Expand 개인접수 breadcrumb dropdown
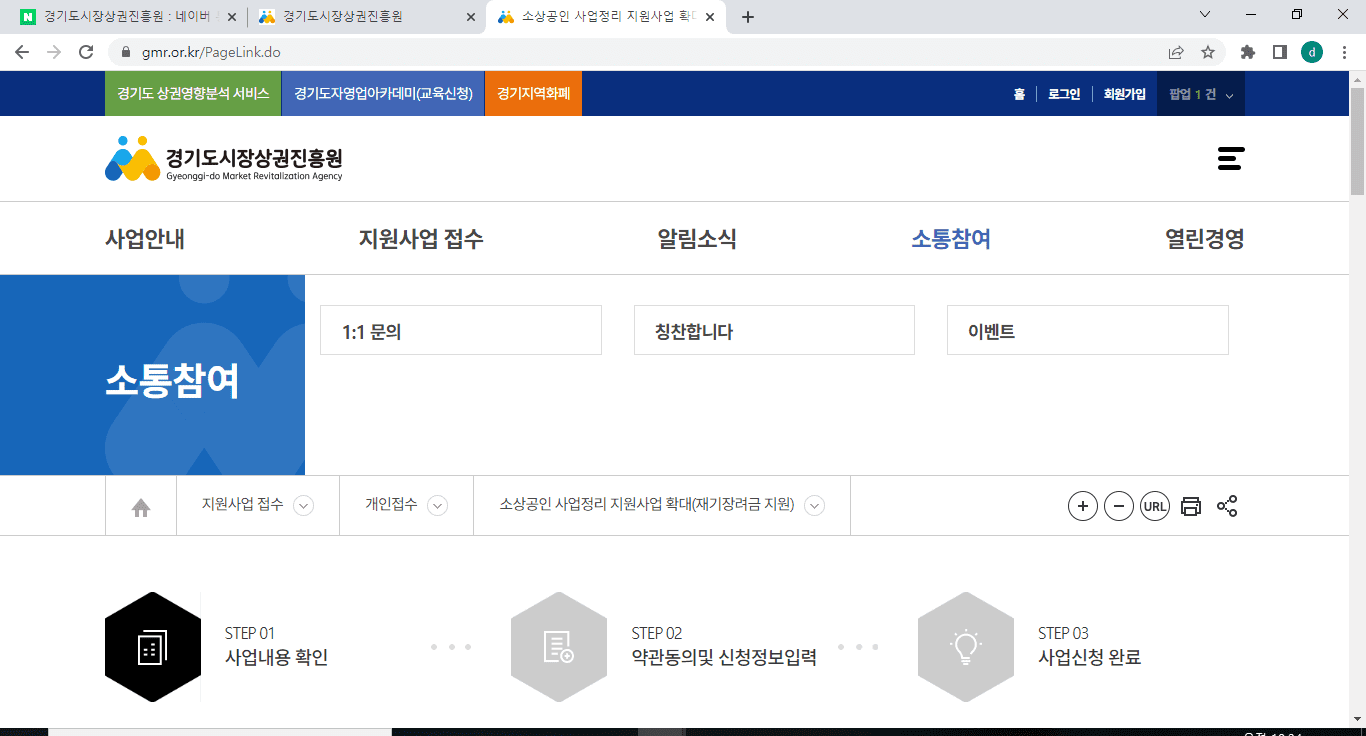This screenshot has width=1366, height=736. (437, 506)
